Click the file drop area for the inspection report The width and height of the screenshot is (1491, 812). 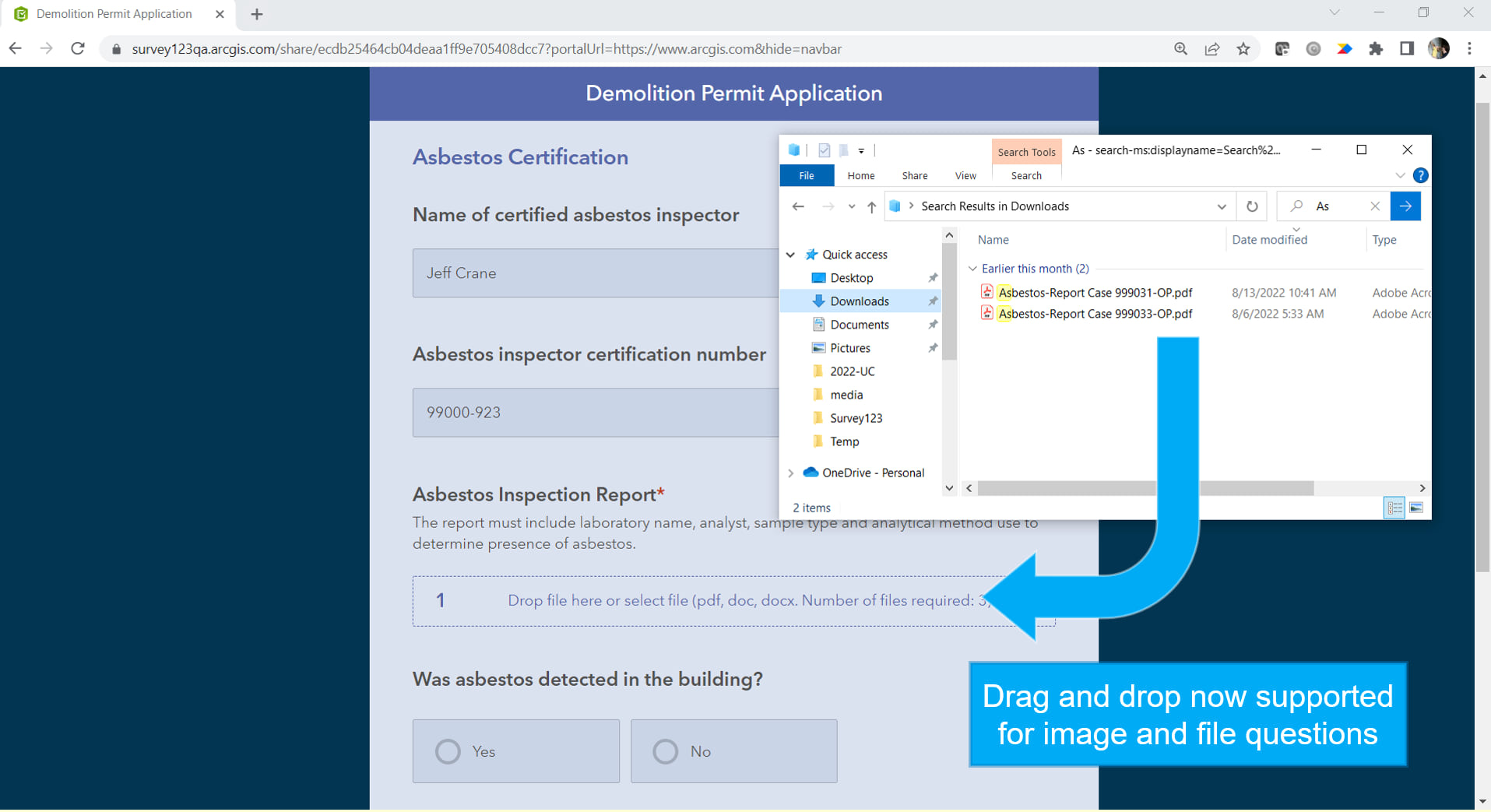(x=733, y=600)
